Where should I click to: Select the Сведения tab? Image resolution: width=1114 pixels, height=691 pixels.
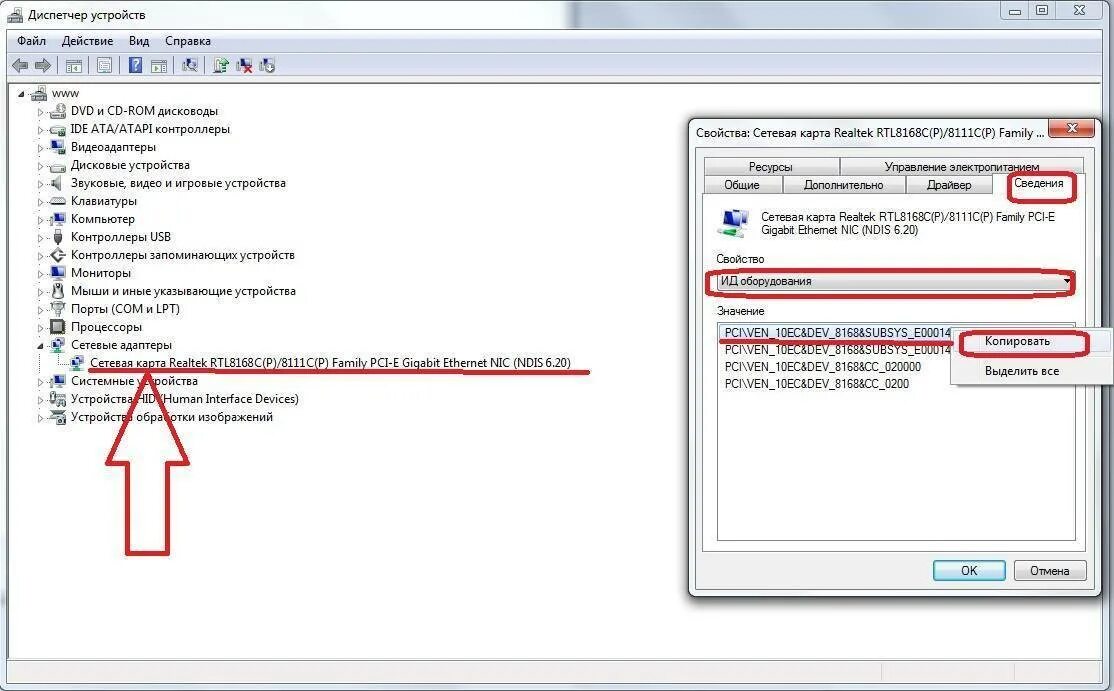click(1039, 183)
